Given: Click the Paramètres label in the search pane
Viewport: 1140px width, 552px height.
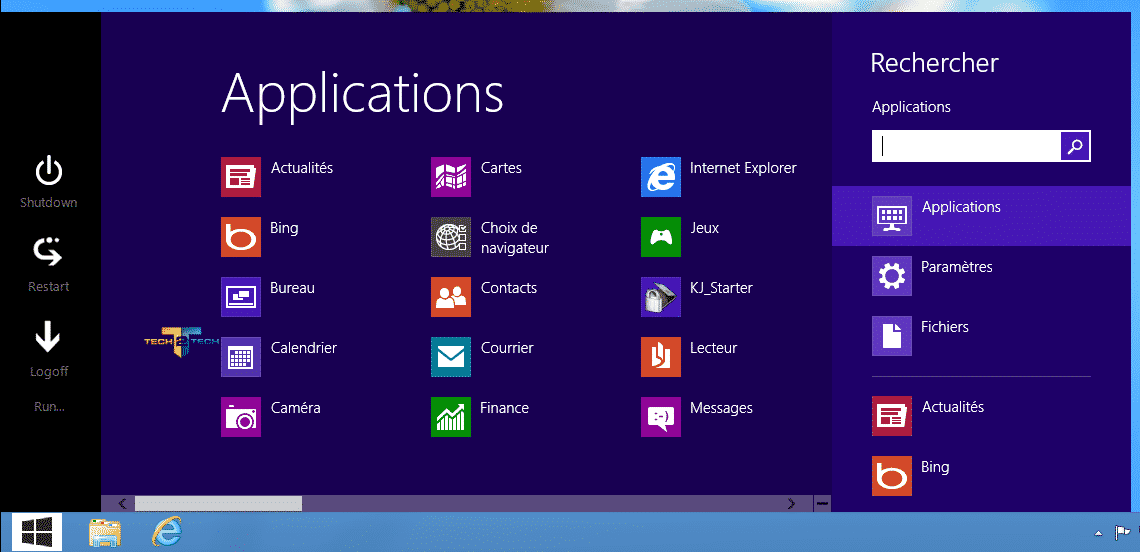Looking at the screenshot, I should tap(956, 267).
